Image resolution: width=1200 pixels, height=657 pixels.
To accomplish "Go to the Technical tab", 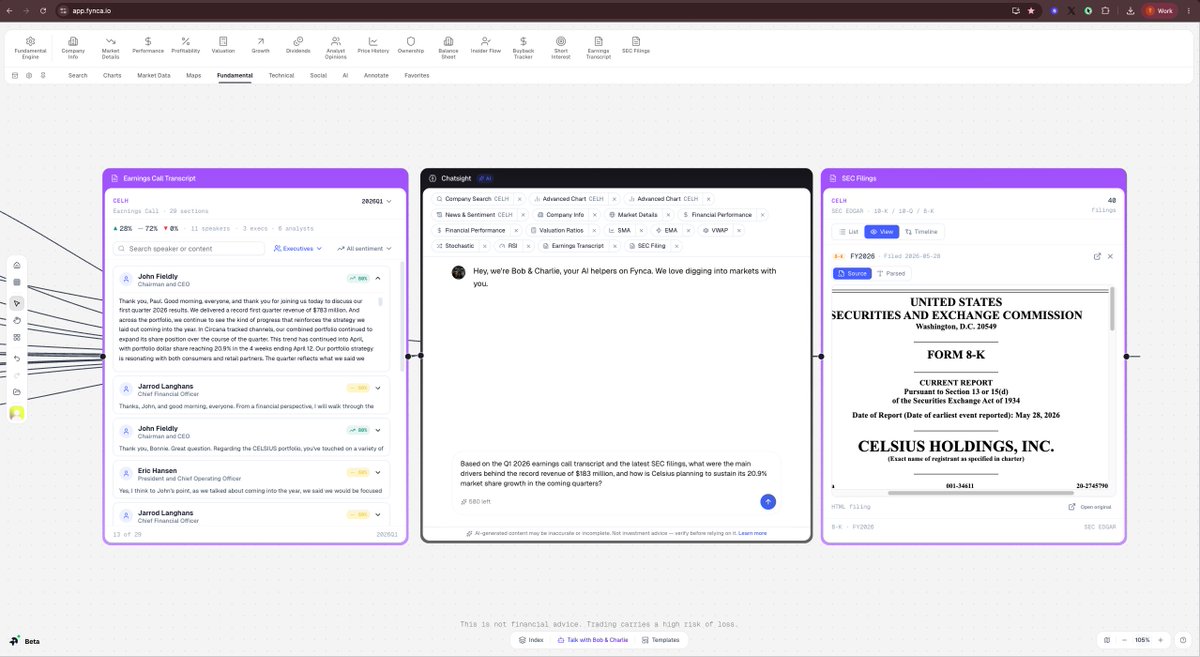I will click(281, 75).
